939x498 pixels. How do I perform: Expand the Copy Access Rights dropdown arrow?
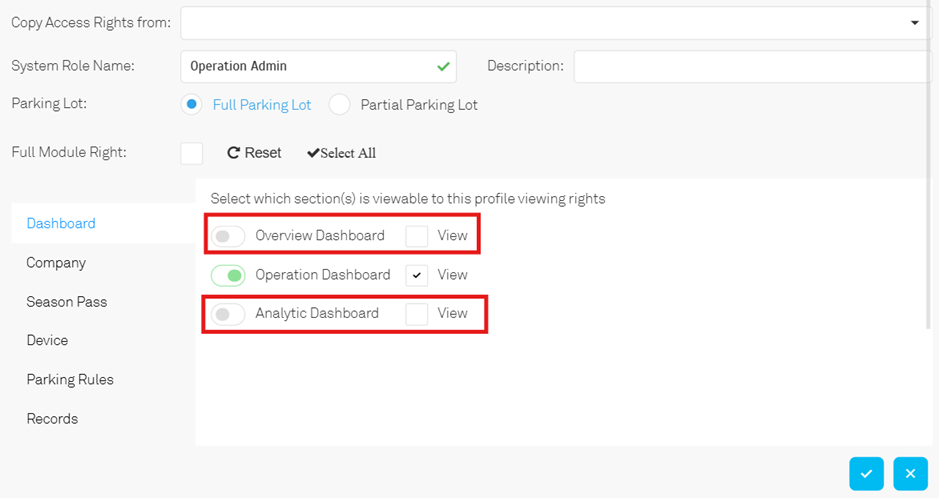pos(914,23)
